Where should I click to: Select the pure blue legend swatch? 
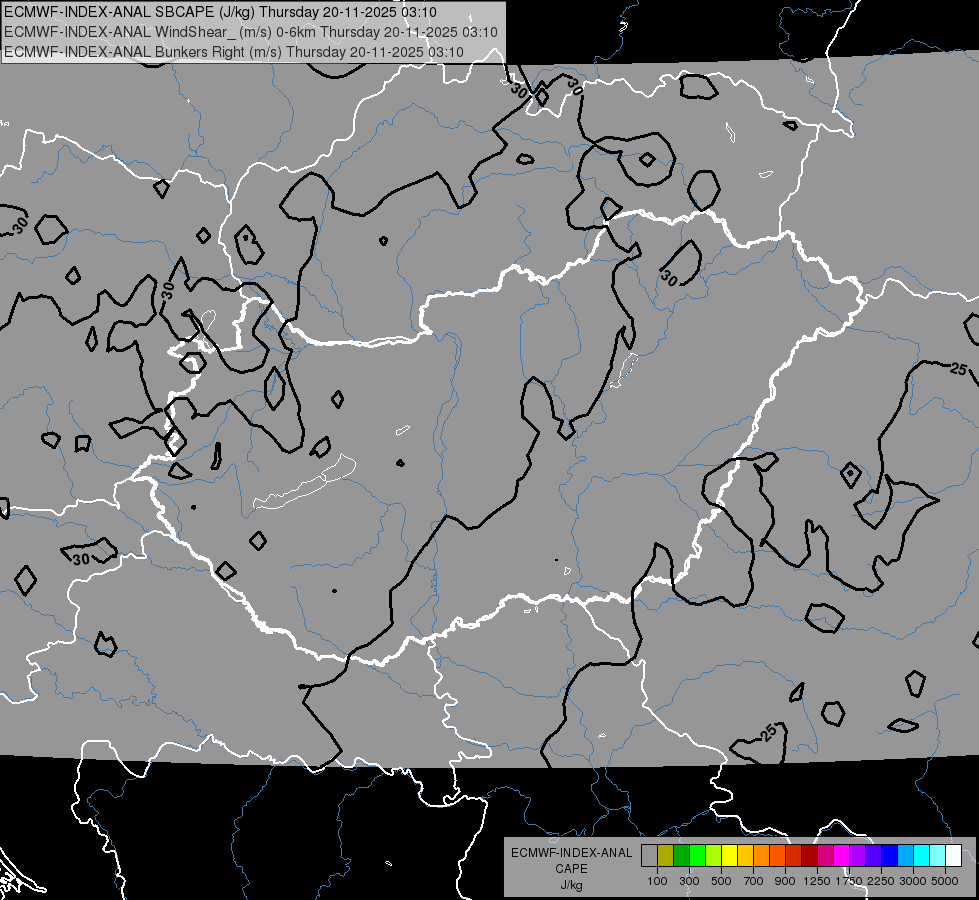[889, 855]
